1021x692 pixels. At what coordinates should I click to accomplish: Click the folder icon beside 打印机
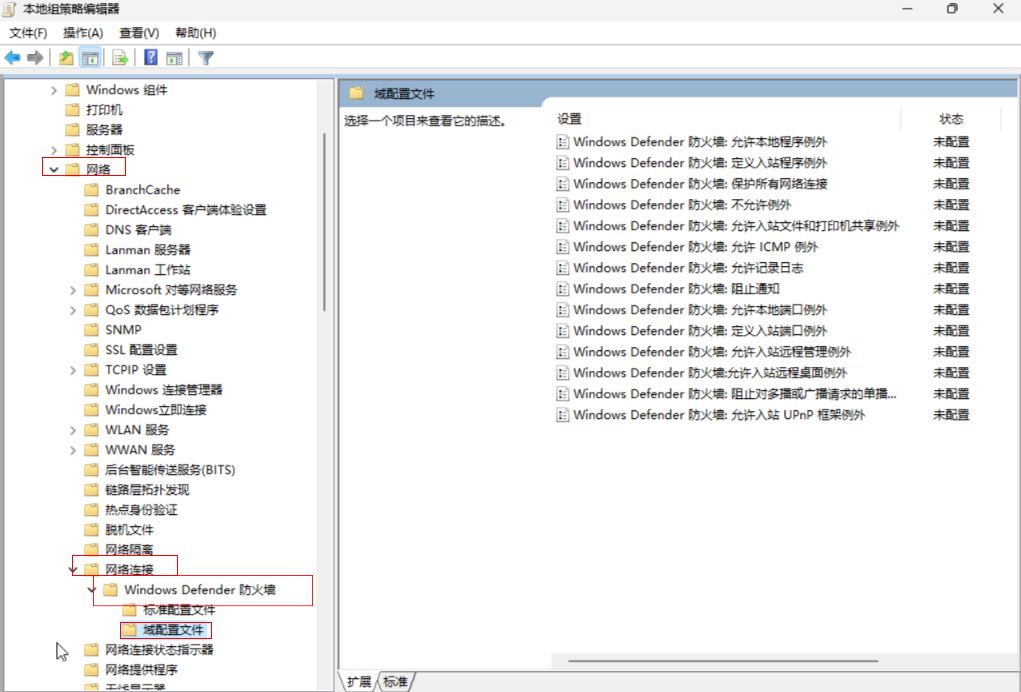(73, 109)
